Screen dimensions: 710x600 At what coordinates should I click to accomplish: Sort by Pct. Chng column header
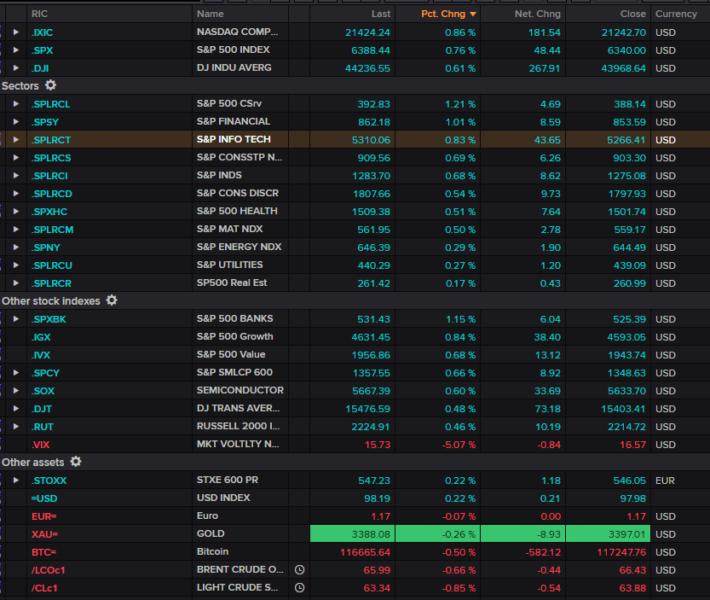pos(443,14)
